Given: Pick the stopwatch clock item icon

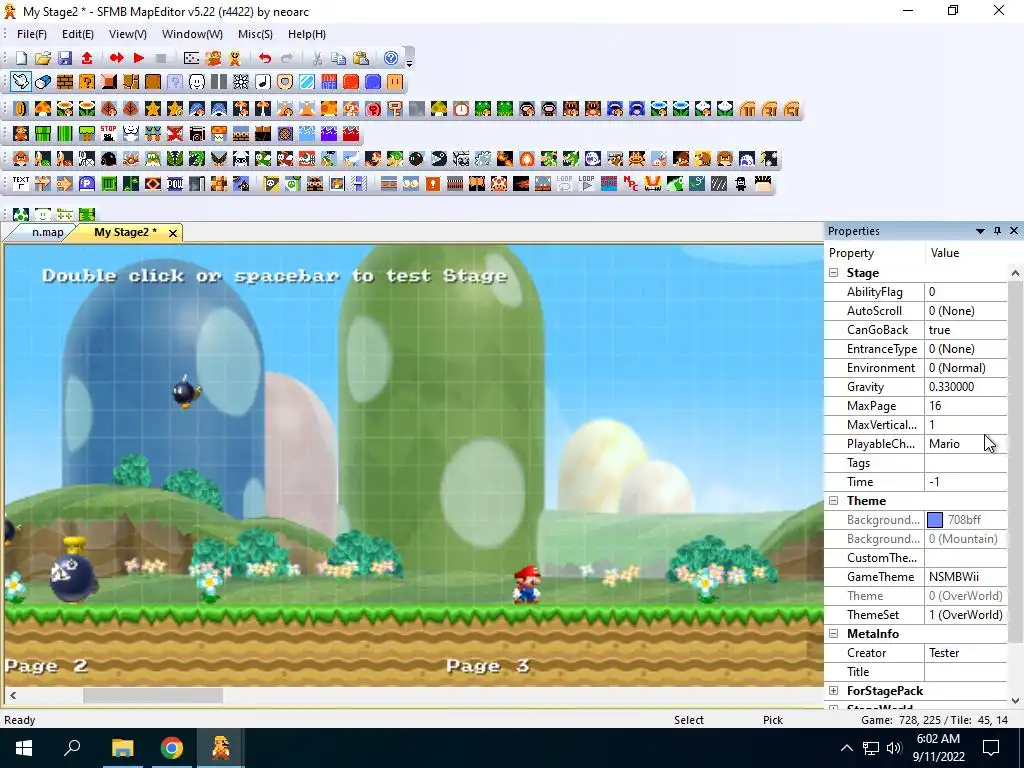Looking at the screenshot, I should (x=461, y=108).
